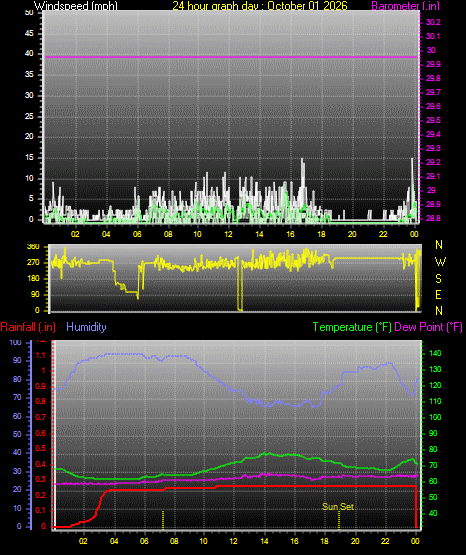The width and height of the screenshot is (466, 555).
Task: Click compass letter "S" beside wind direction graph
Action: click(x=438, y=279)
